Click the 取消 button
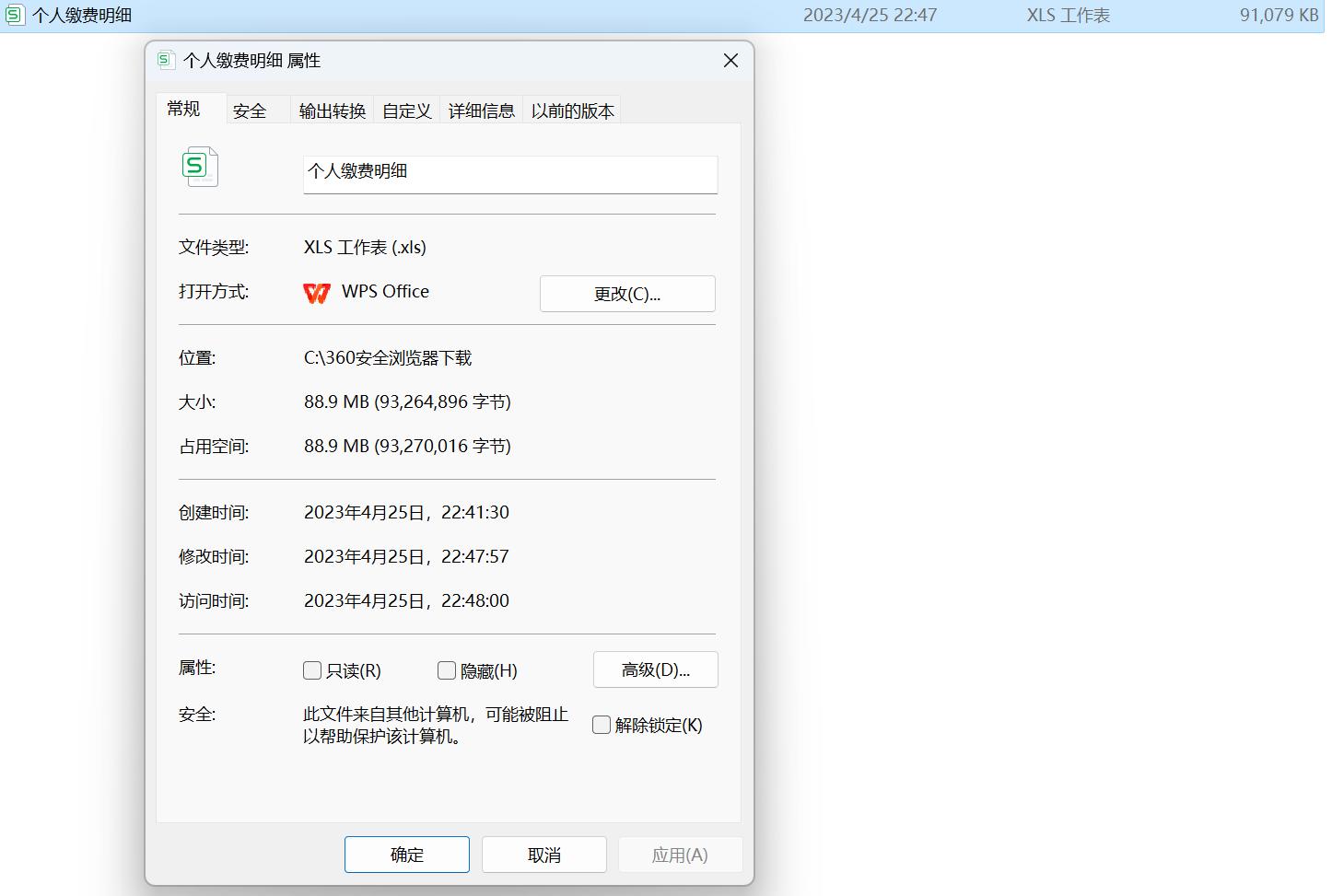The image size is (1332, 896). coord(543,854)
